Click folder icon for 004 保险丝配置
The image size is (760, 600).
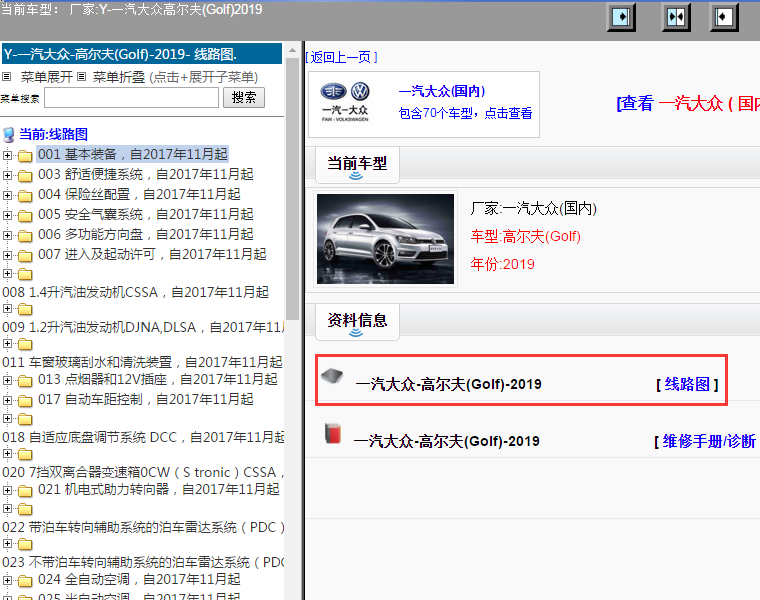25,196
